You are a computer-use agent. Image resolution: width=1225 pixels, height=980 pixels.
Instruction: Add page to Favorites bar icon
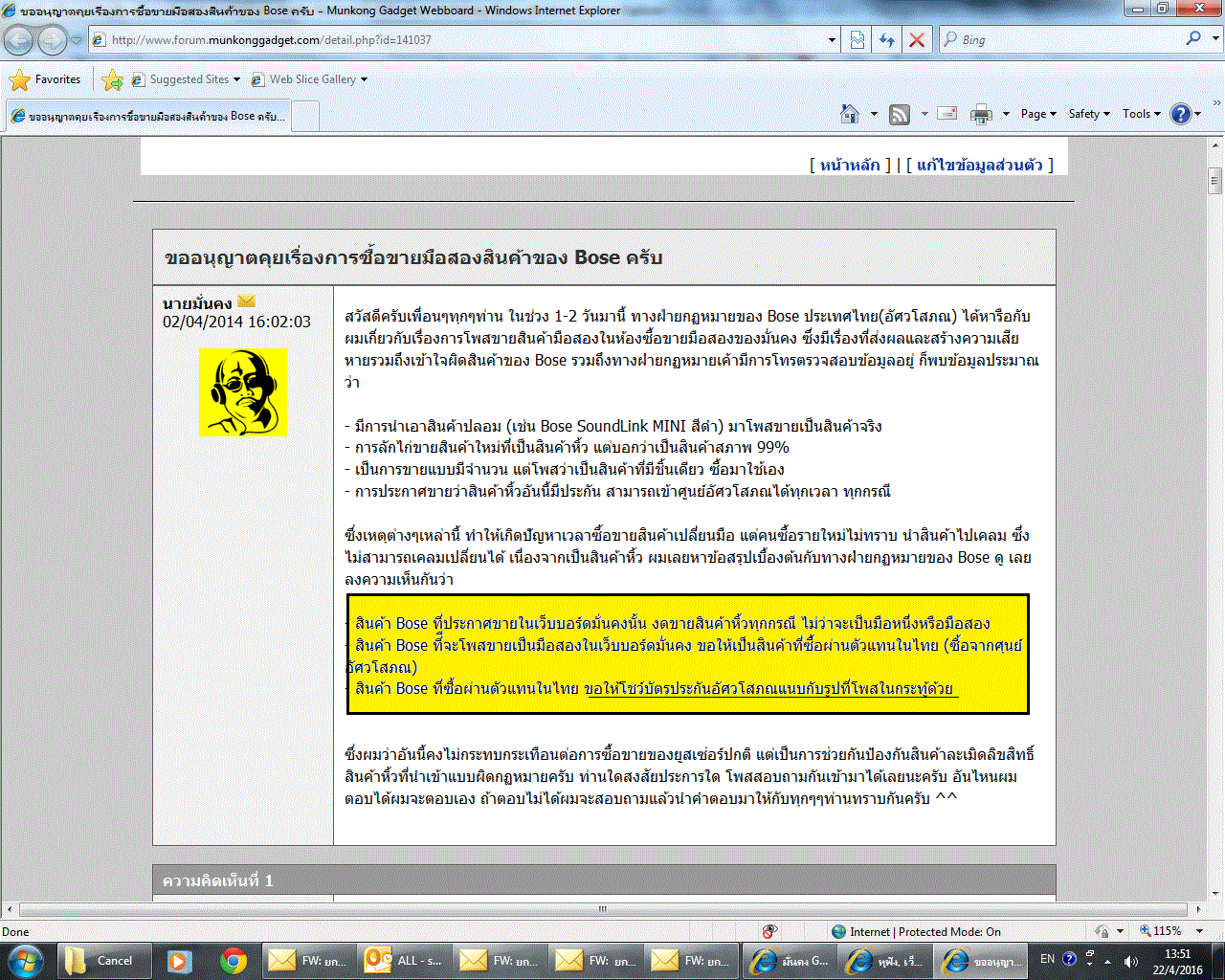click(x=112, y=79)
